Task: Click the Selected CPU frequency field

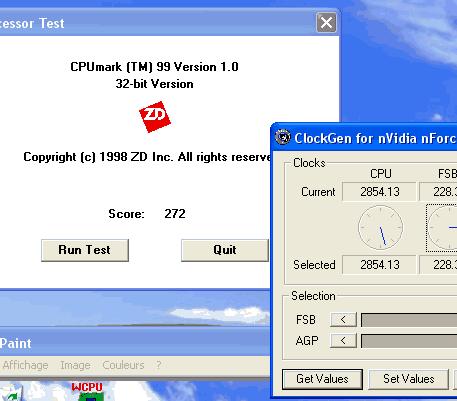Action: click(379, 265)
